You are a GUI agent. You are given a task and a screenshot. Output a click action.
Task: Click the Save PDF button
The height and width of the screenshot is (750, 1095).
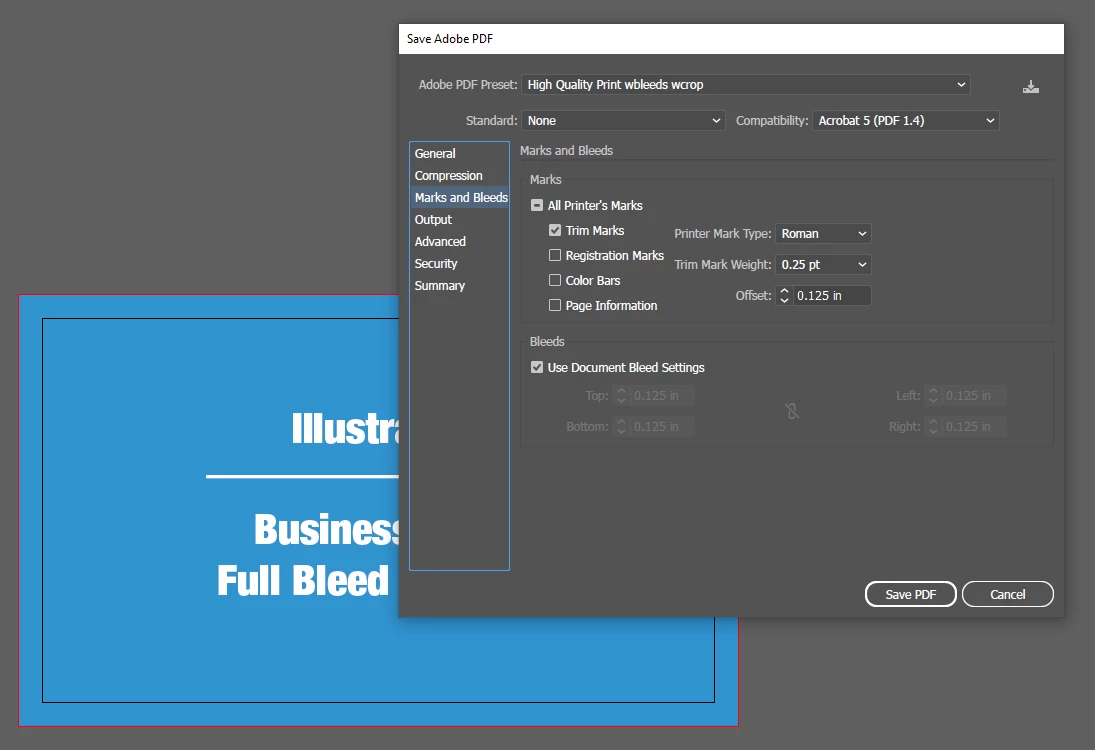point(911,594)
